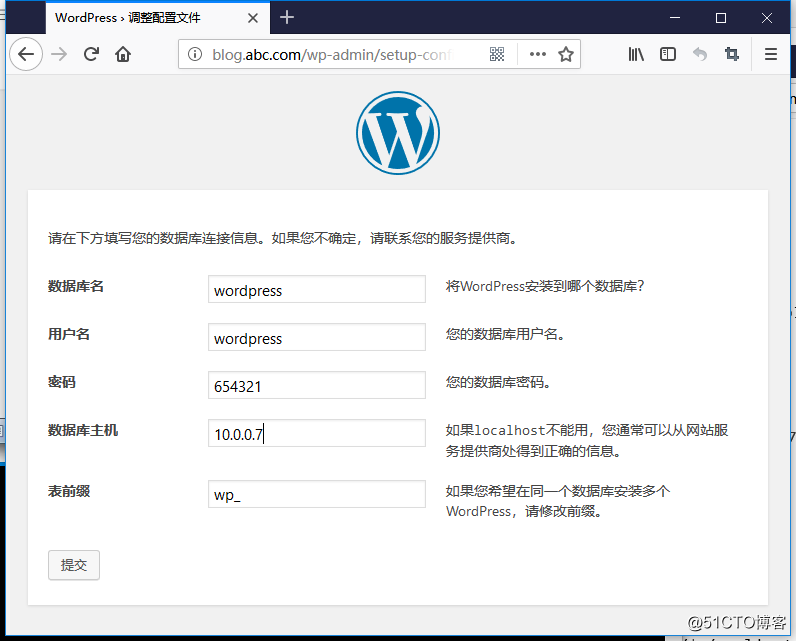The height and width of the screenshot is (641, 796).
Task: Click the WordPress logo
Action: tap(398, 133)
